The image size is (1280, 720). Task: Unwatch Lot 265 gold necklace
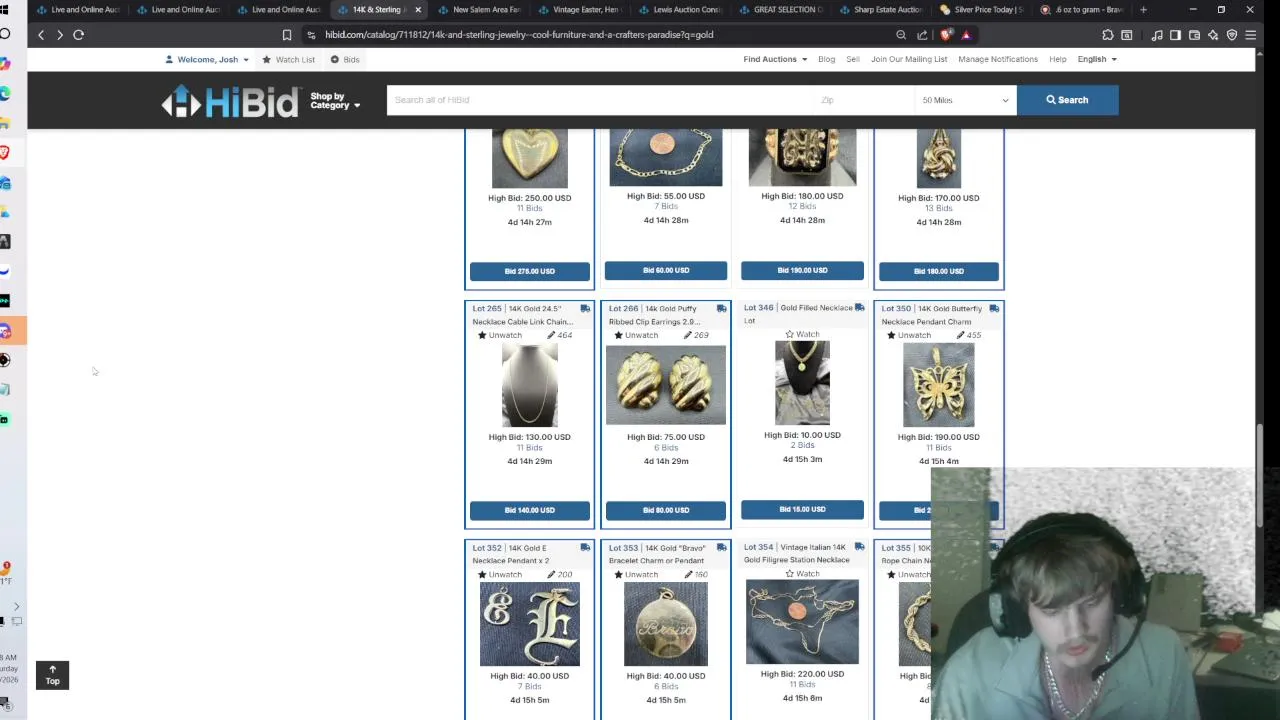click(499, 335)
